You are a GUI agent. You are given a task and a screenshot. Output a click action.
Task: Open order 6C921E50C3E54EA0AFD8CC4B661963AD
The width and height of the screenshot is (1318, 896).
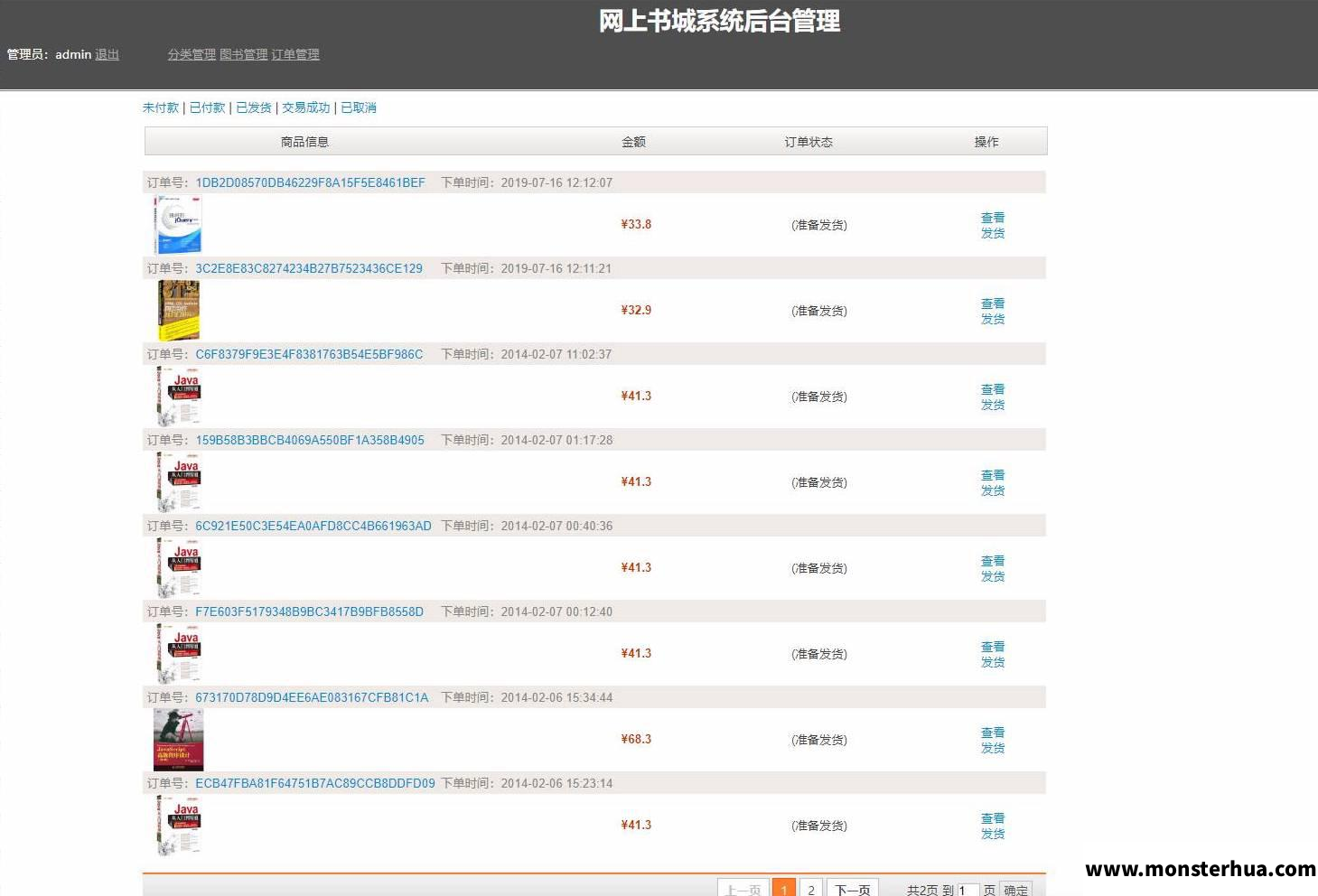click(x=313, y=526)
